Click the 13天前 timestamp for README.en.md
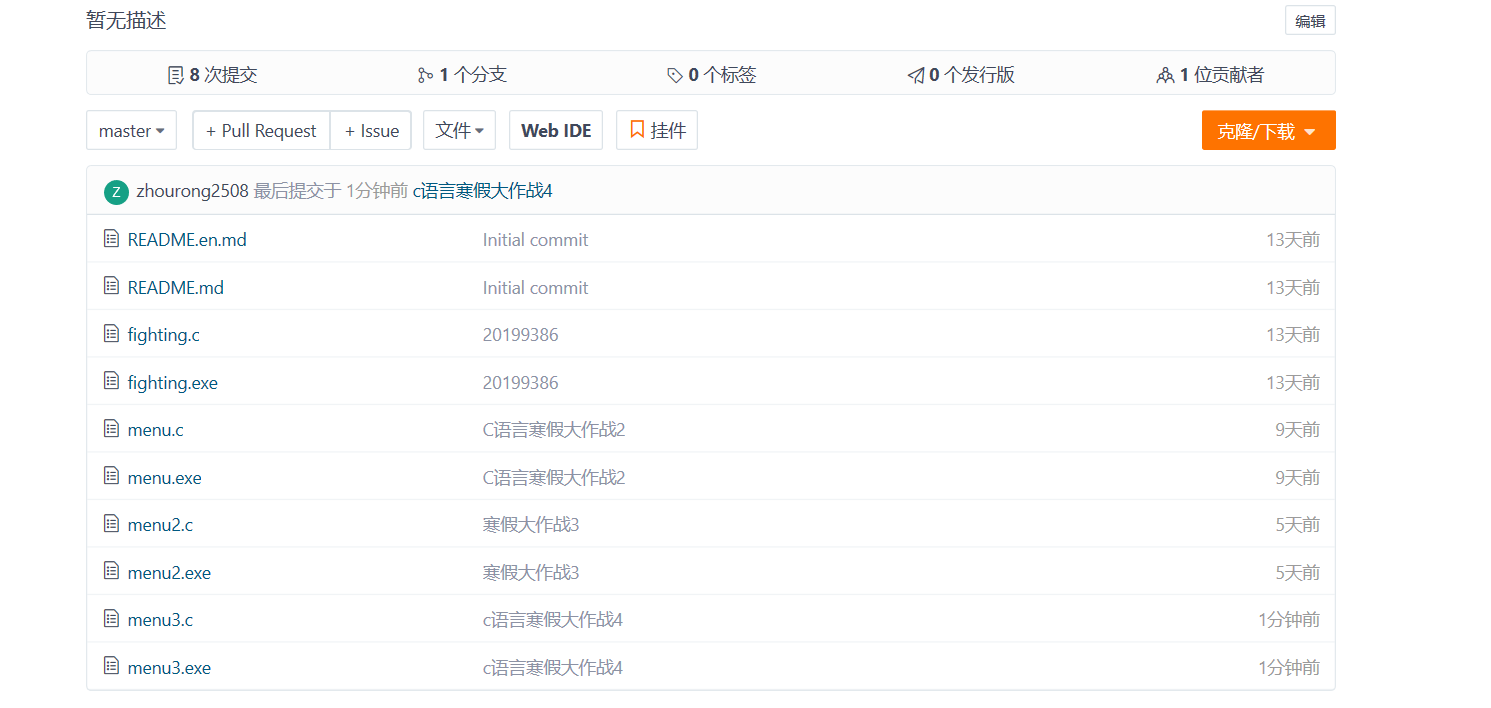1491x708 pixels. pyautogui.click(x=1293, y=240)
